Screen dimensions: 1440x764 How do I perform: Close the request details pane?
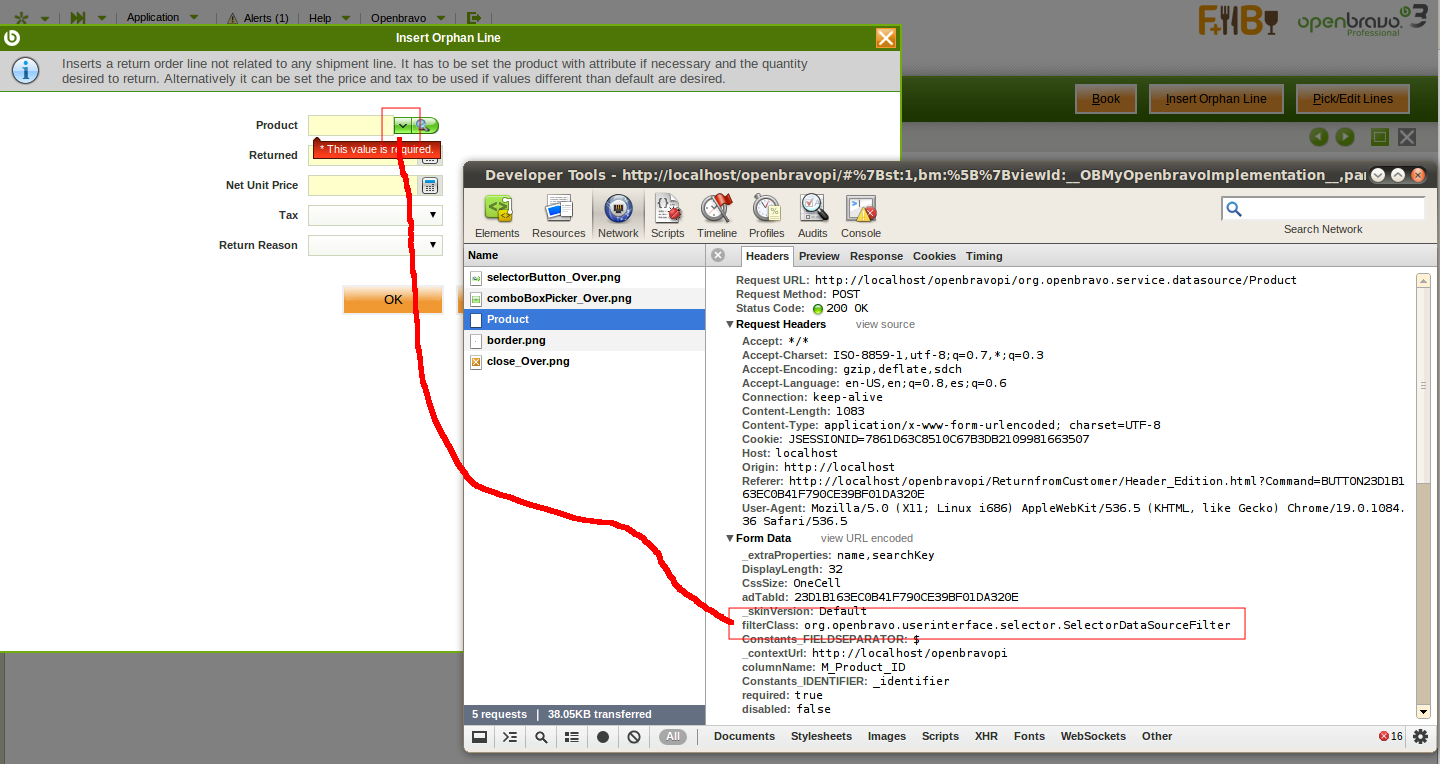point(717,255)
